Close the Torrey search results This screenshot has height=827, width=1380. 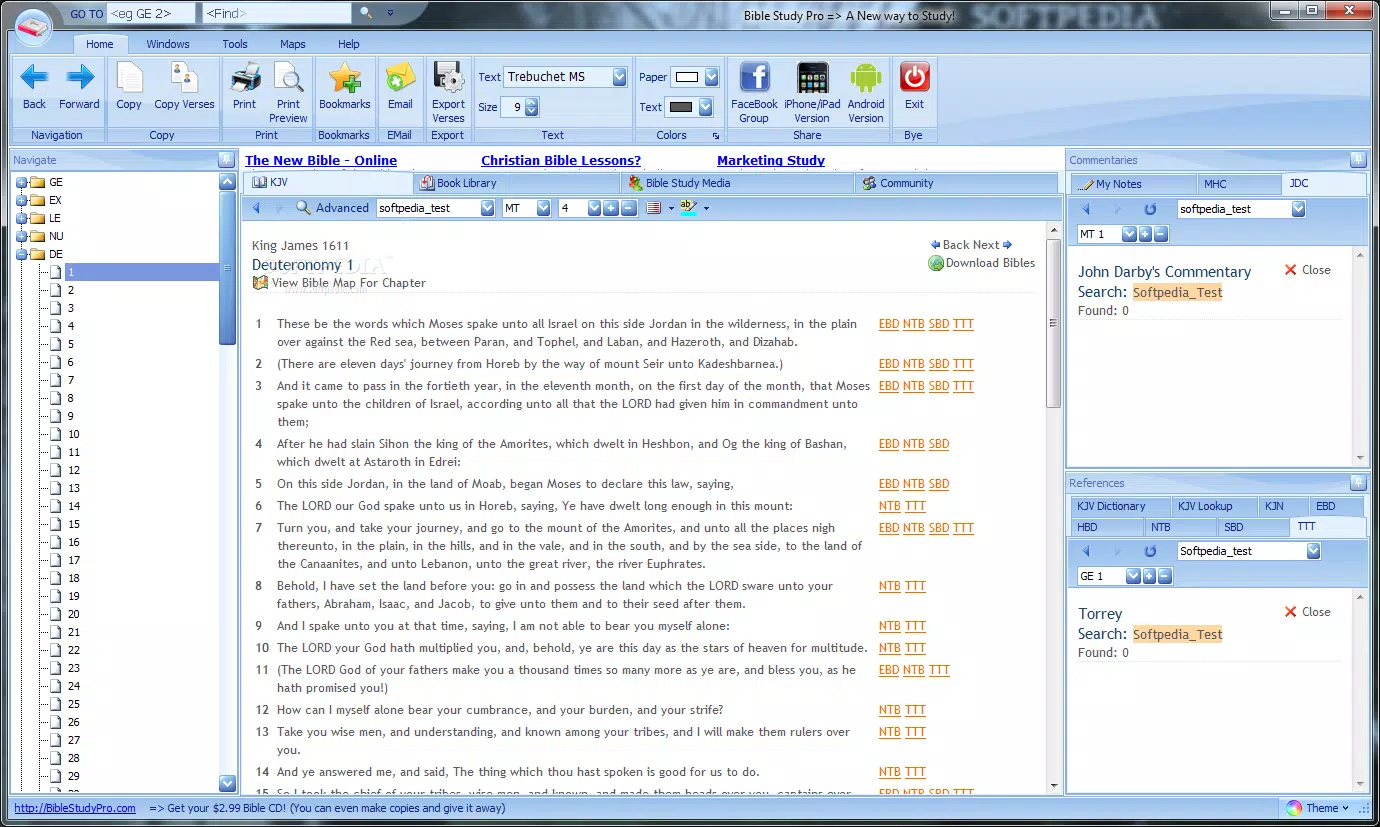pyautogui.click(x=1308, y=612)
